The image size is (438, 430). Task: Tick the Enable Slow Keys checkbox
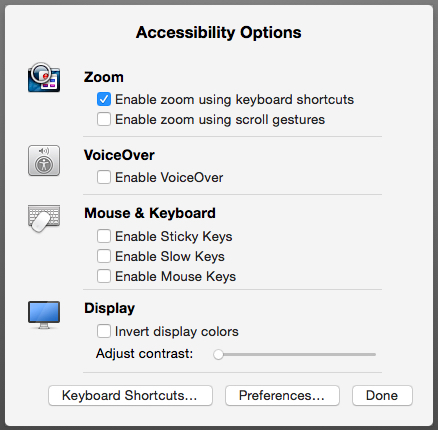104,256
